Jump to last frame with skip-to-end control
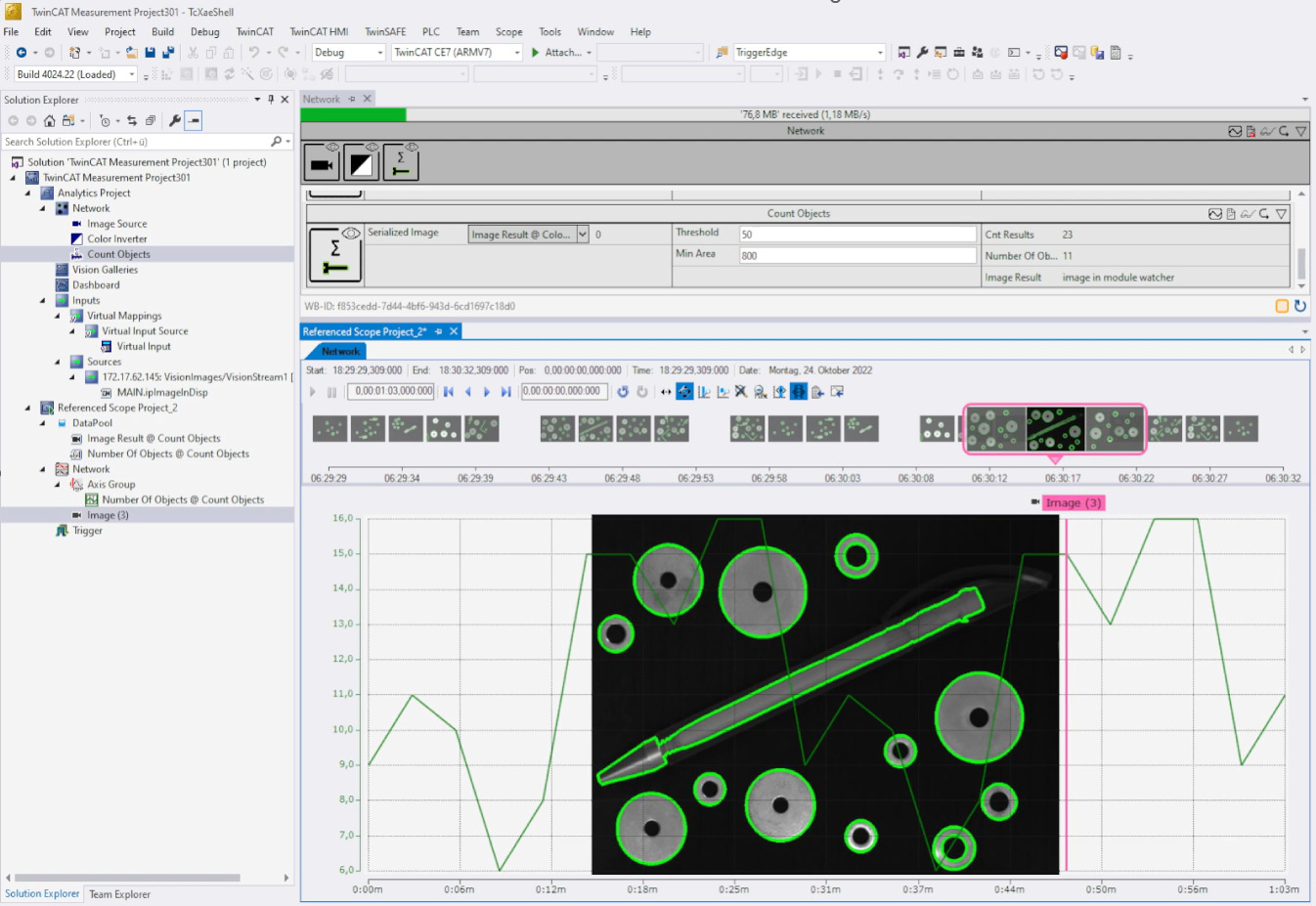This screenshot has width=1316, height=906. (x=504, y=391)
